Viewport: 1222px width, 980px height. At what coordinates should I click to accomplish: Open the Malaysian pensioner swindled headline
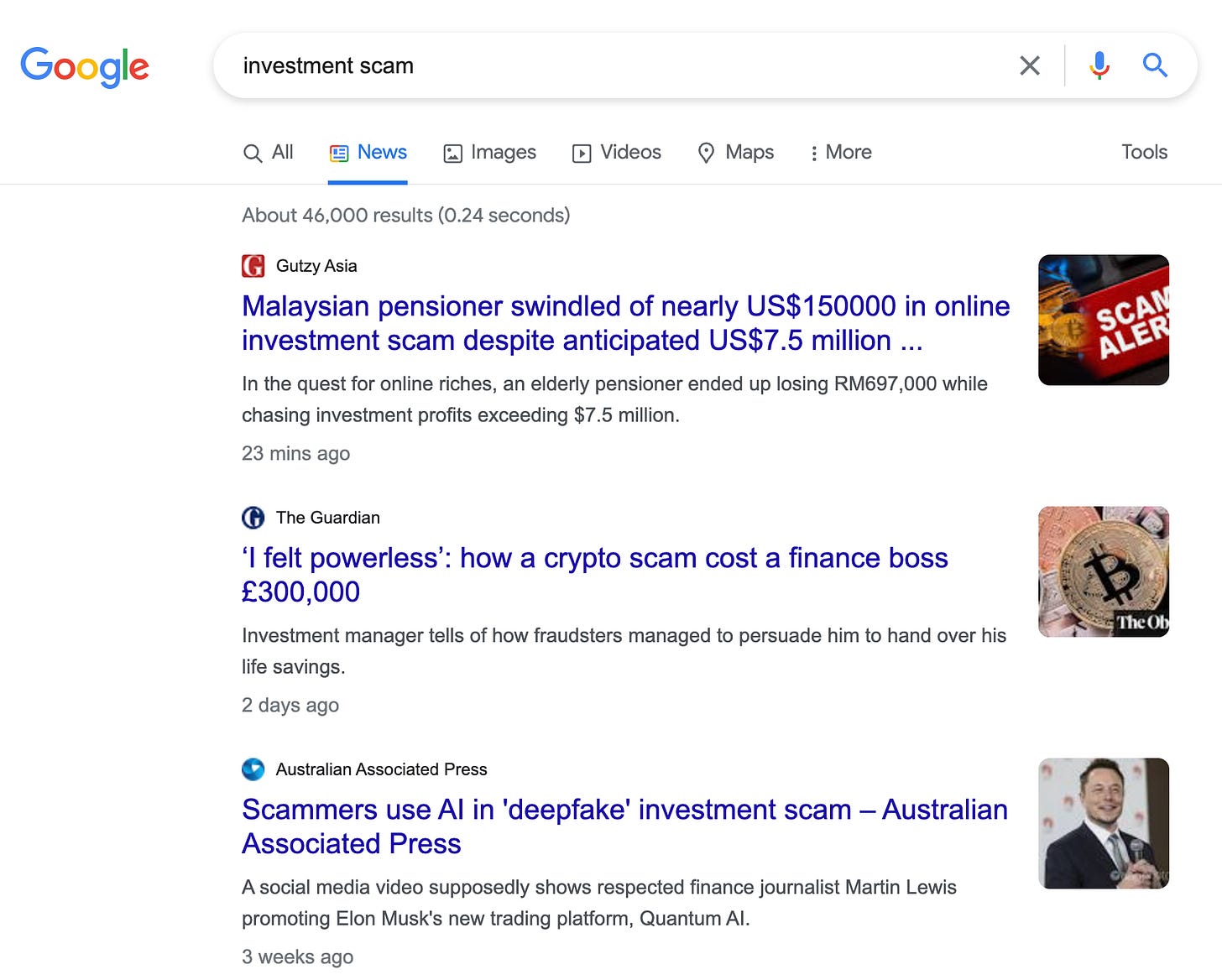(625, 323)
